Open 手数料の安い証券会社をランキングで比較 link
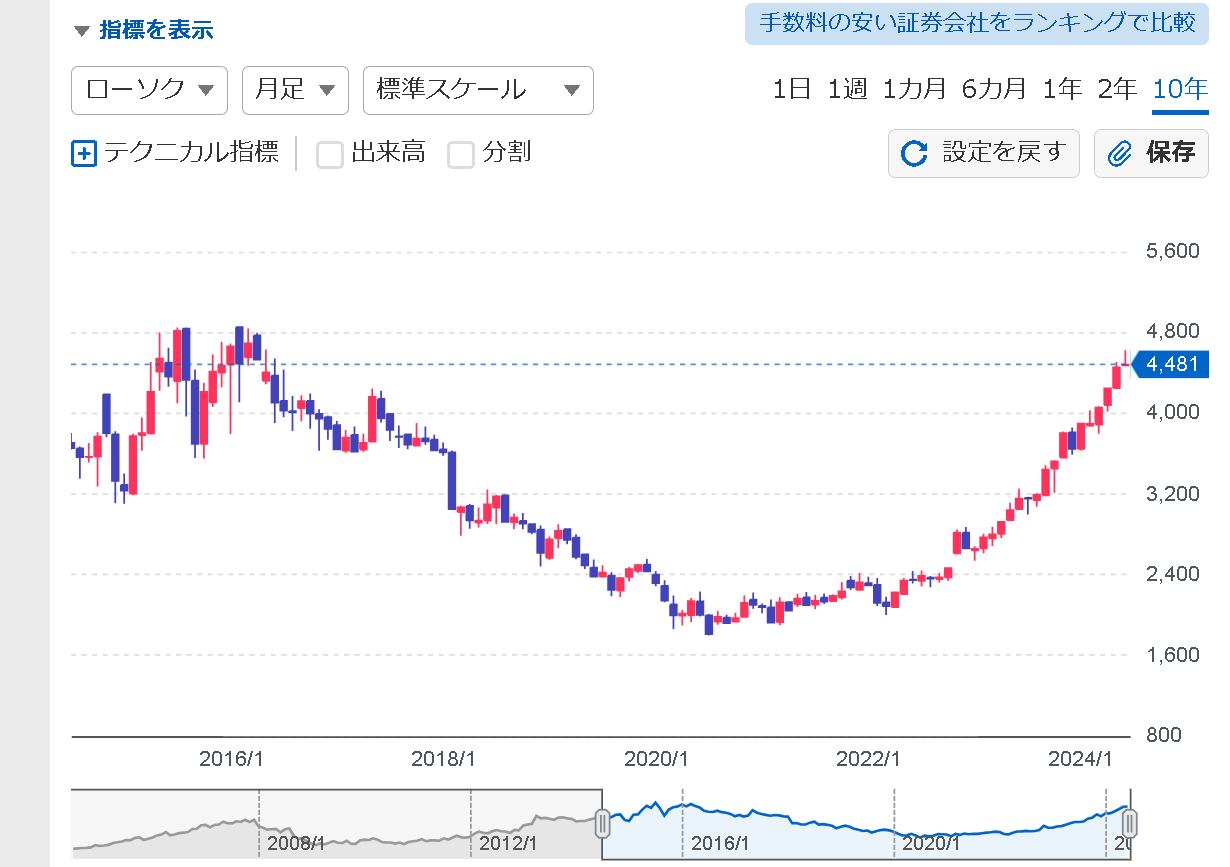 tap(976, 24)
